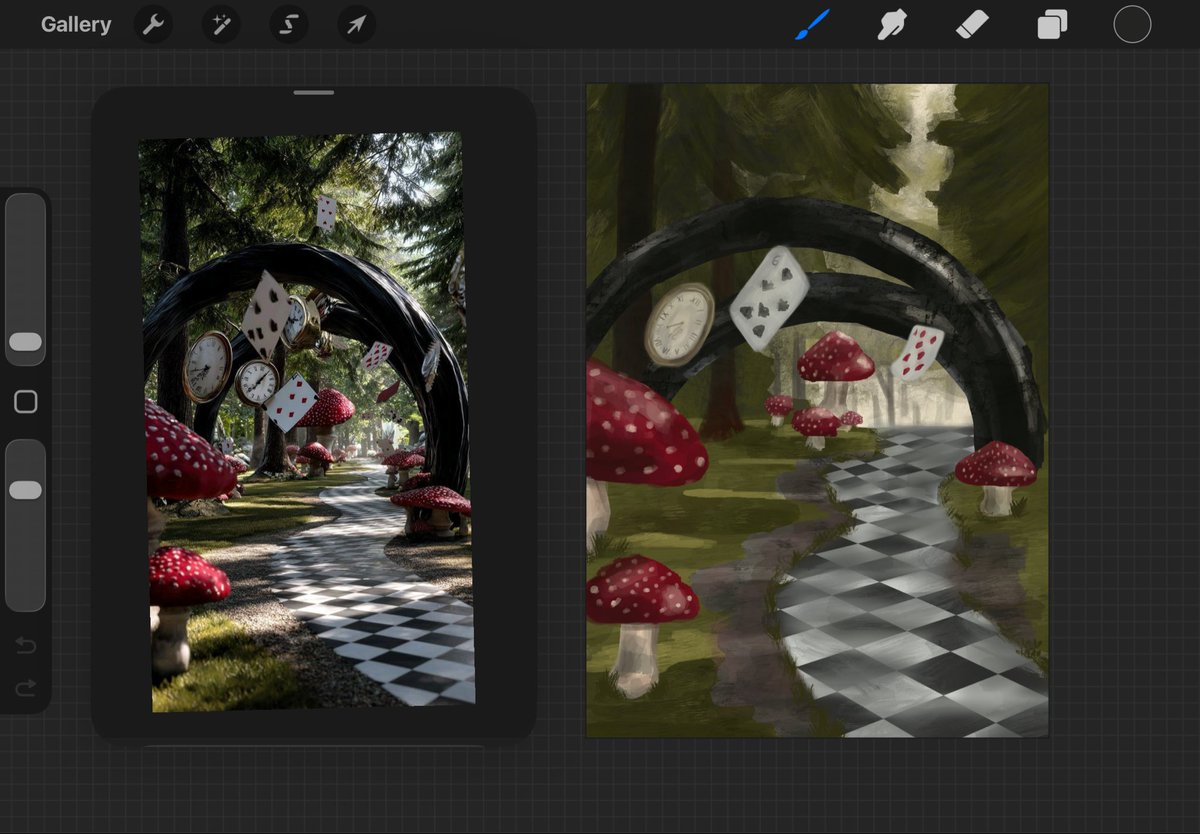Open the Actions wrench menu
The height and width of the screenshot is (834, 1200).
coord(153,25)
